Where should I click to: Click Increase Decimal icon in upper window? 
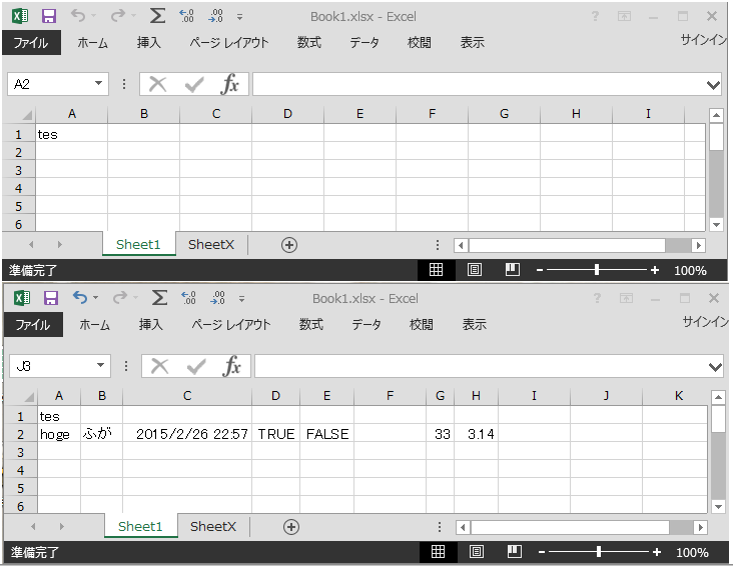point(187,16)
